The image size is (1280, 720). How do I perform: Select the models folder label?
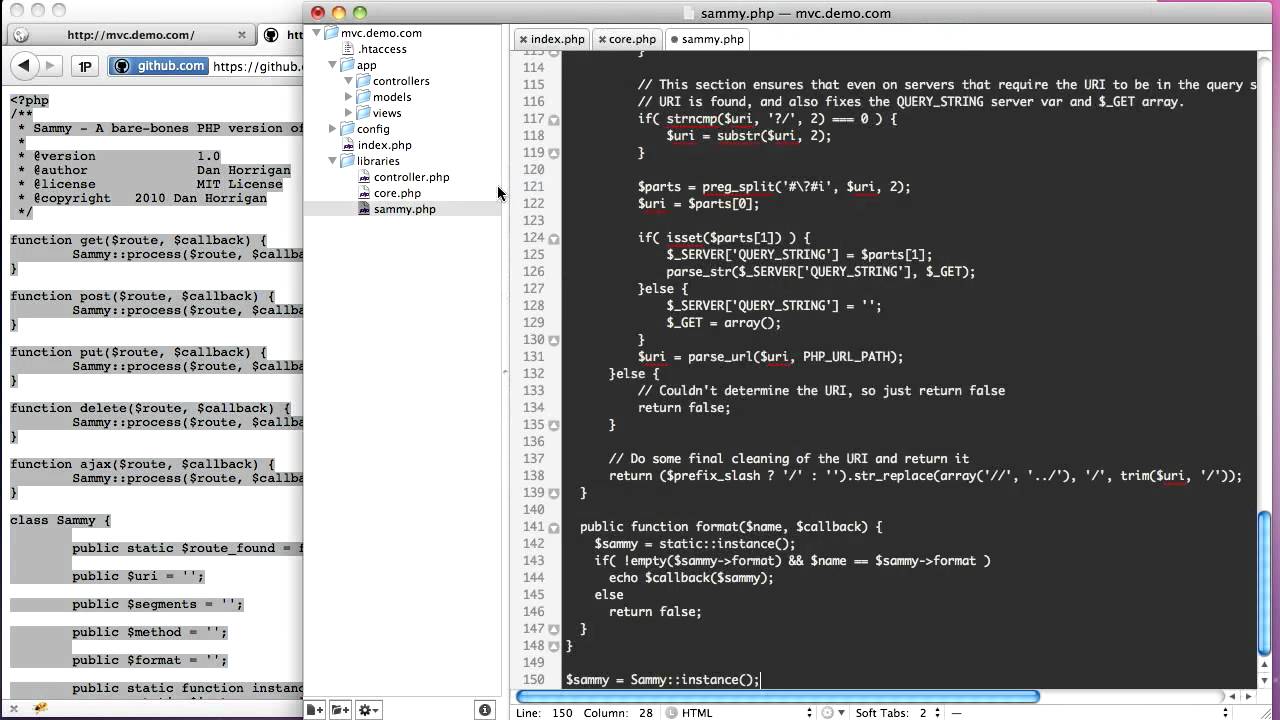point(392,97)
